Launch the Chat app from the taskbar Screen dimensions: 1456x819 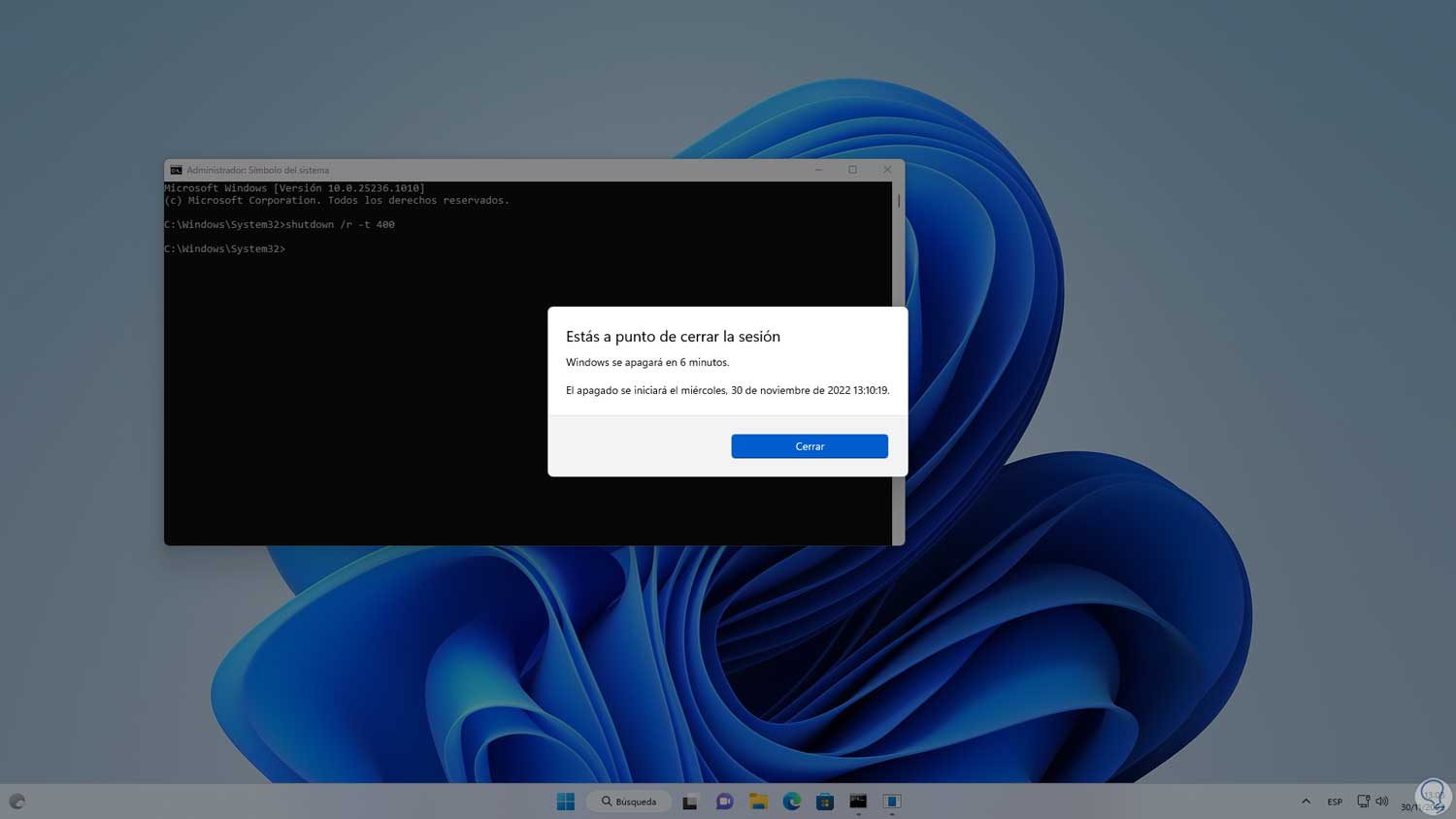(x=724, y=802)
